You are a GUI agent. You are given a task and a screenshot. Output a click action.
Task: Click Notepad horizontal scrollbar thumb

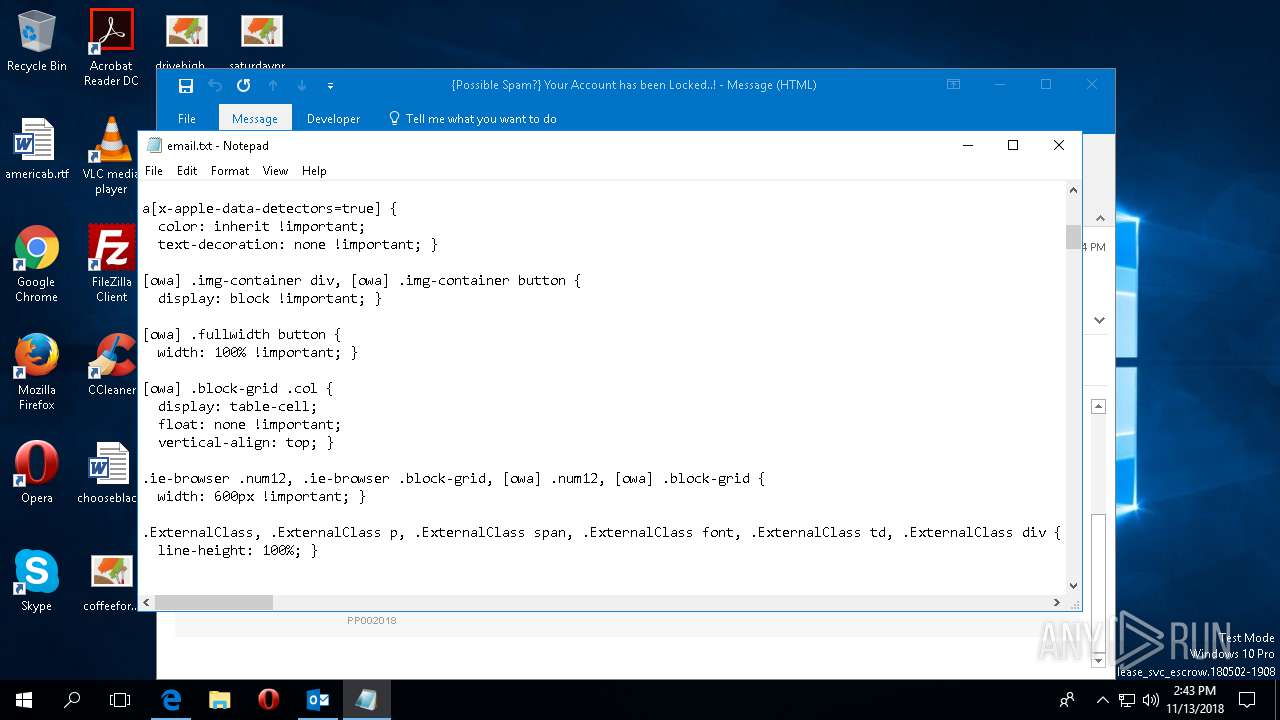(x=213, y=602)
